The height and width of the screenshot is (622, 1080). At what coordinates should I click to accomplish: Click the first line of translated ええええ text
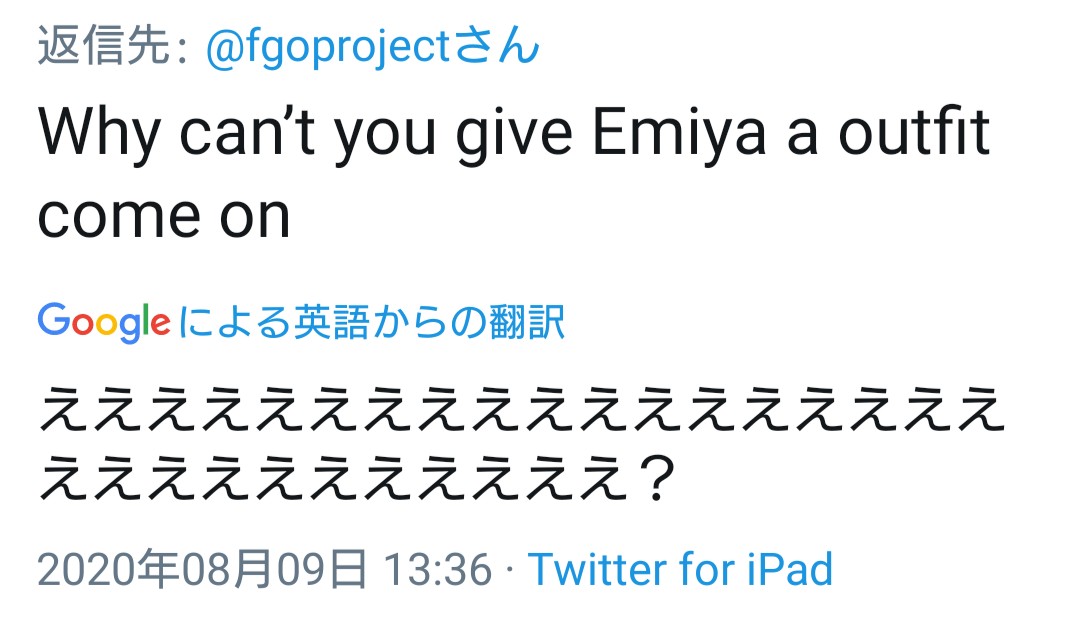[520, 411]
